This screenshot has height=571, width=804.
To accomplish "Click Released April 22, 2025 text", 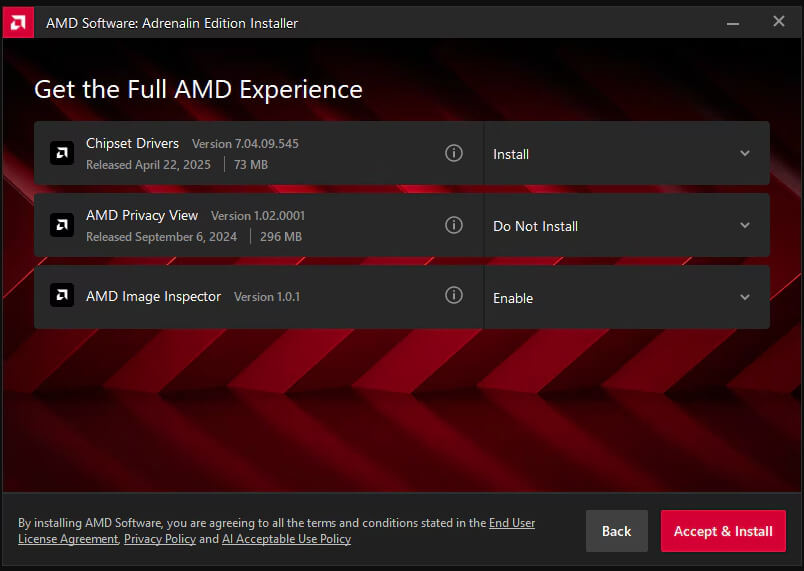I will [148, 165].
